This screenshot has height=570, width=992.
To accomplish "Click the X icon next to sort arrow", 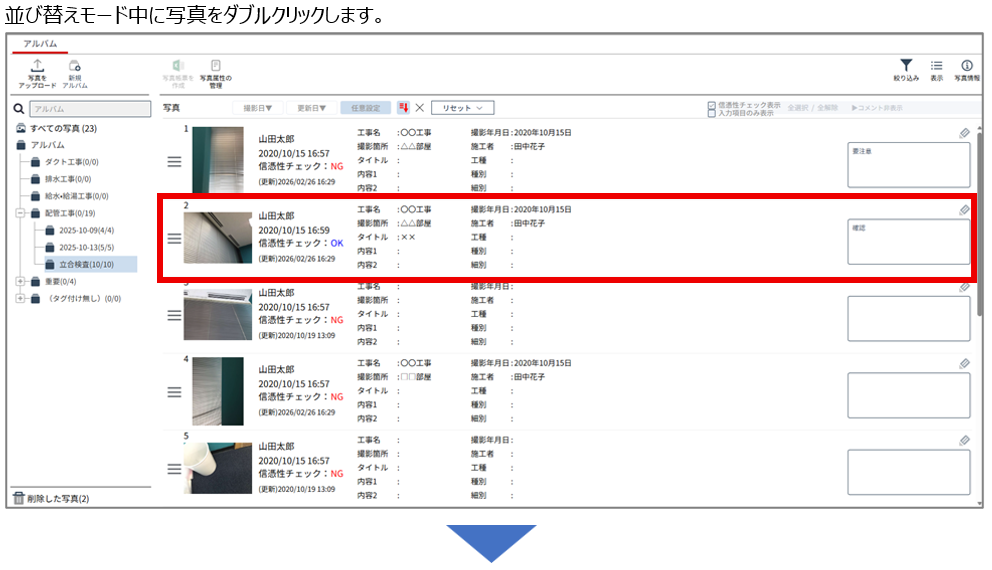I will pos(420,108).
